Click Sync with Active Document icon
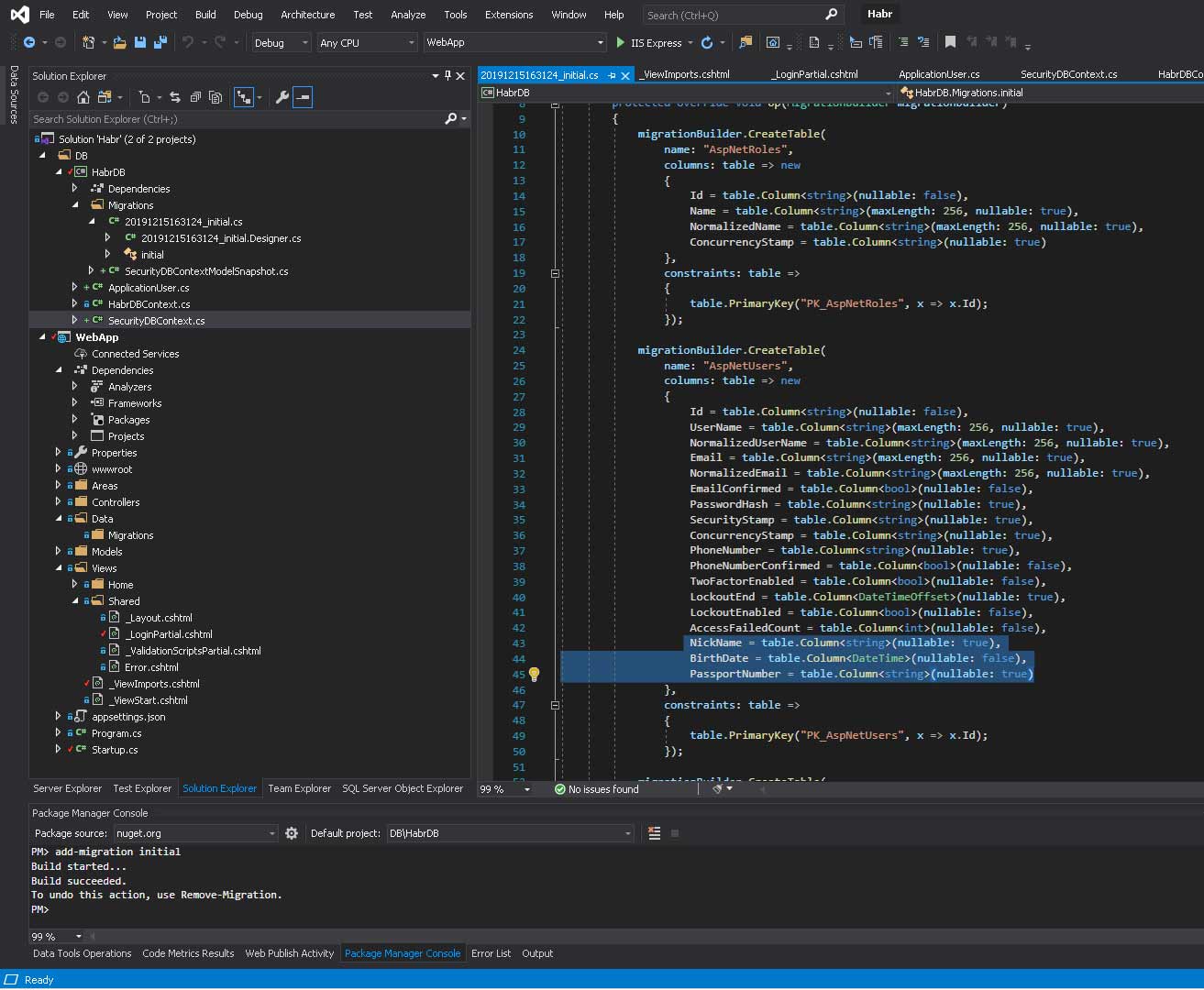This screenshot has width=1204, height=990. [175, 97]
